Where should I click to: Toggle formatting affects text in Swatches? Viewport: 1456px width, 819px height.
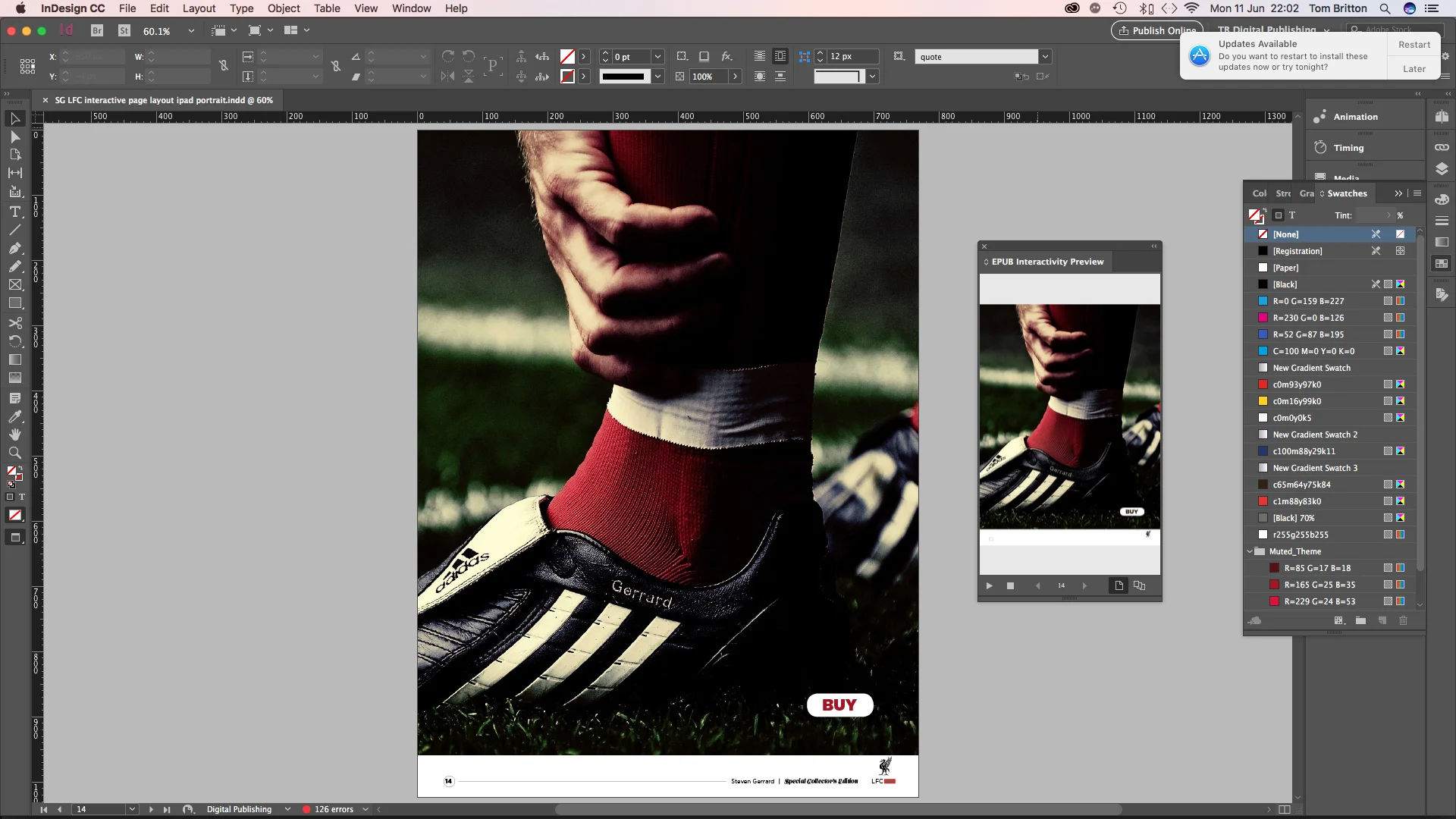click(1292, 215)
